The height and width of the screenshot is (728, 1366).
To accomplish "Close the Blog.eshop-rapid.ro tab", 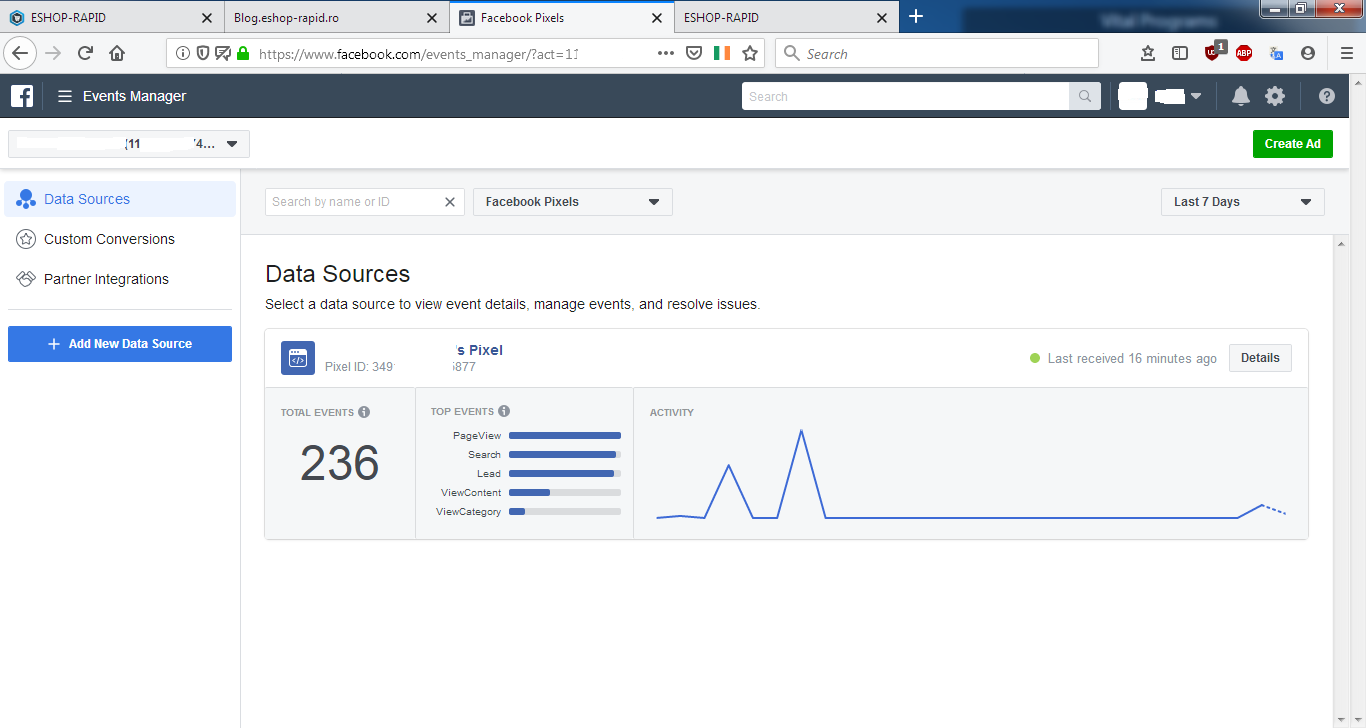I will coord(432,18).
